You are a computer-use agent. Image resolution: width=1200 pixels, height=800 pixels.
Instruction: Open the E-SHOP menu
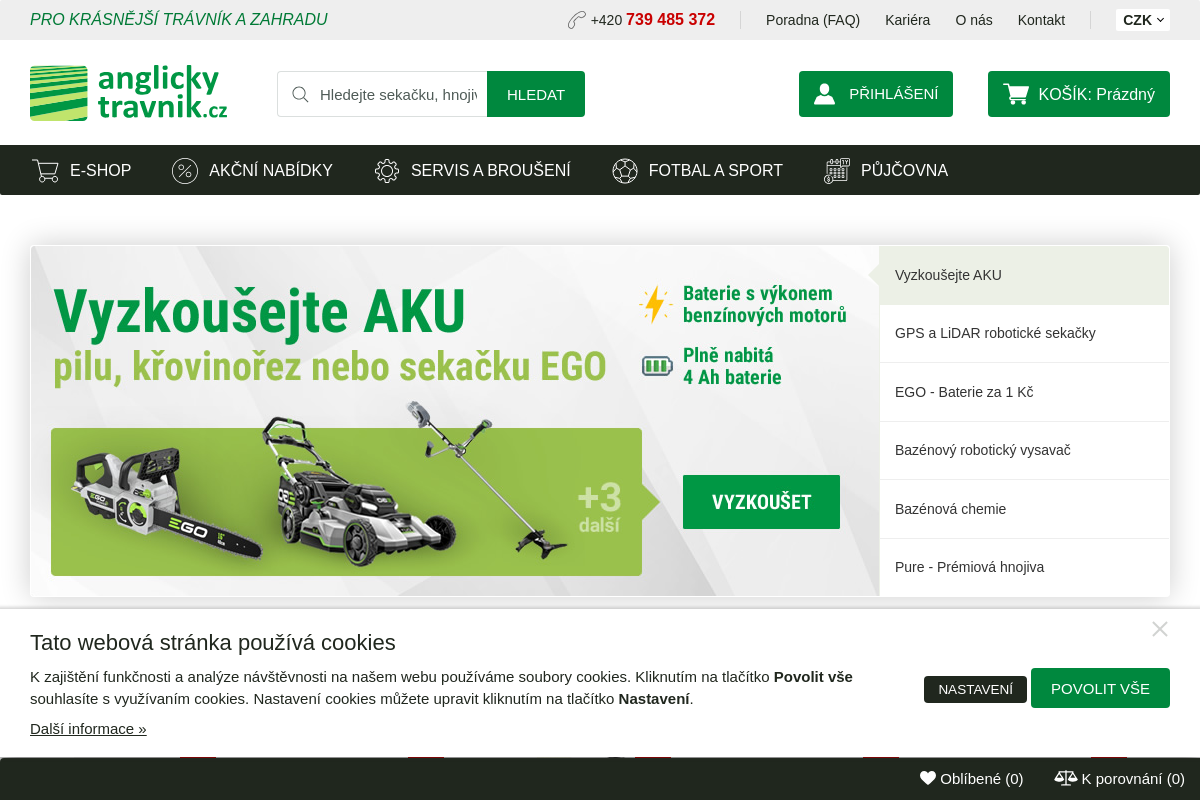pyautogui.click(x=81, y=170)
